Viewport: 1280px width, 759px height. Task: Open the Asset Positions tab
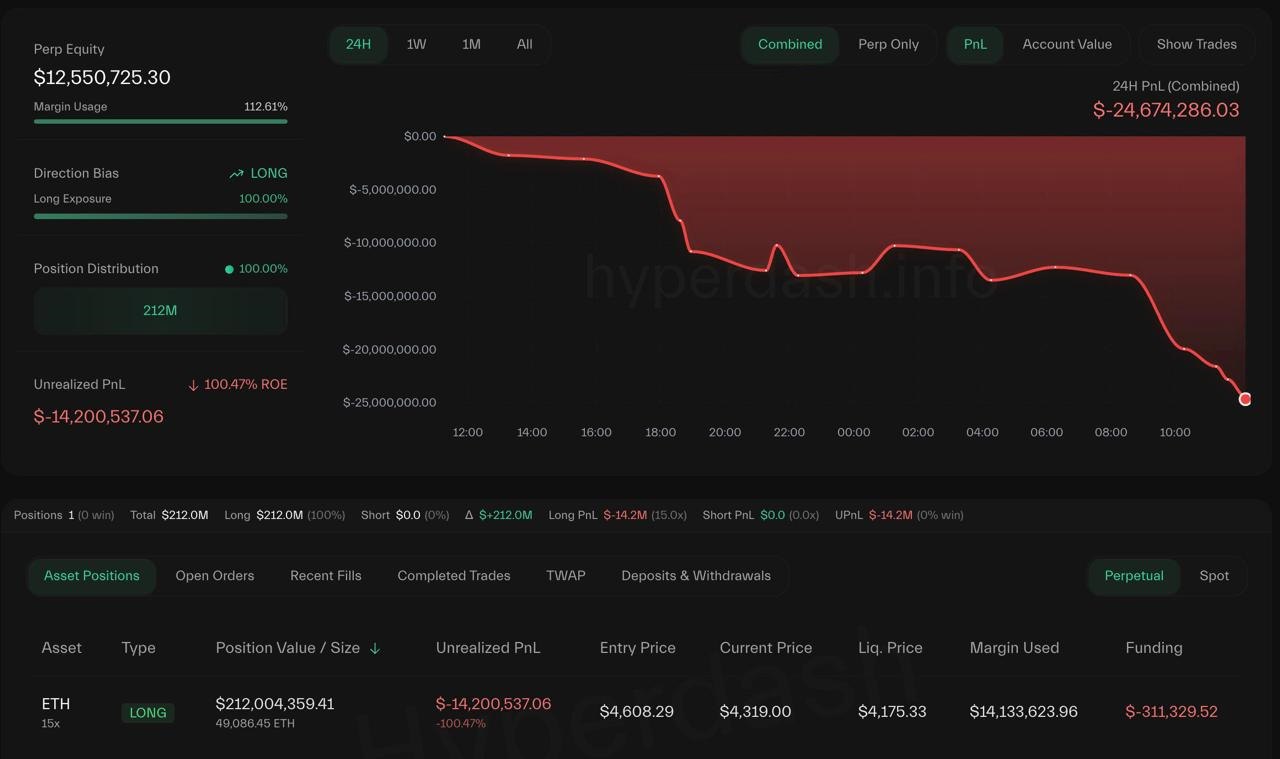[x=92, y=576]
